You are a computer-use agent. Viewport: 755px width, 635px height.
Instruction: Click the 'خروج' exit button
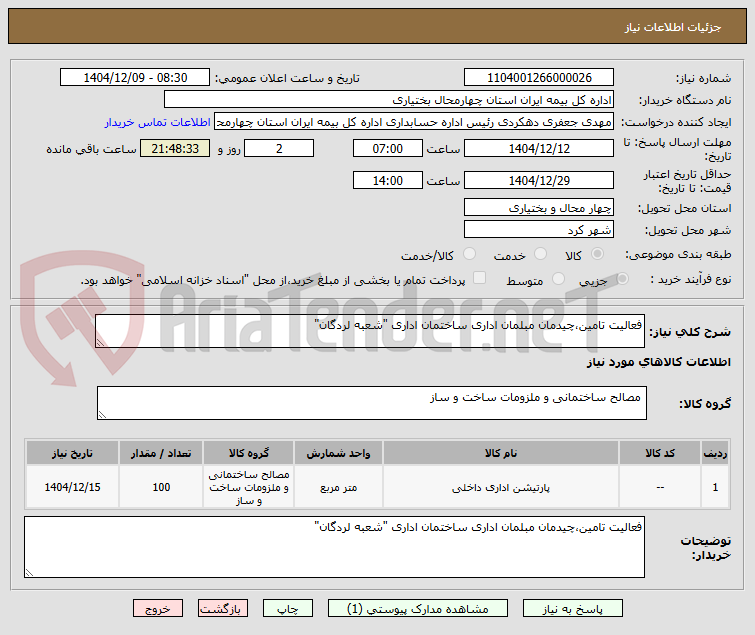click(158, 609)
